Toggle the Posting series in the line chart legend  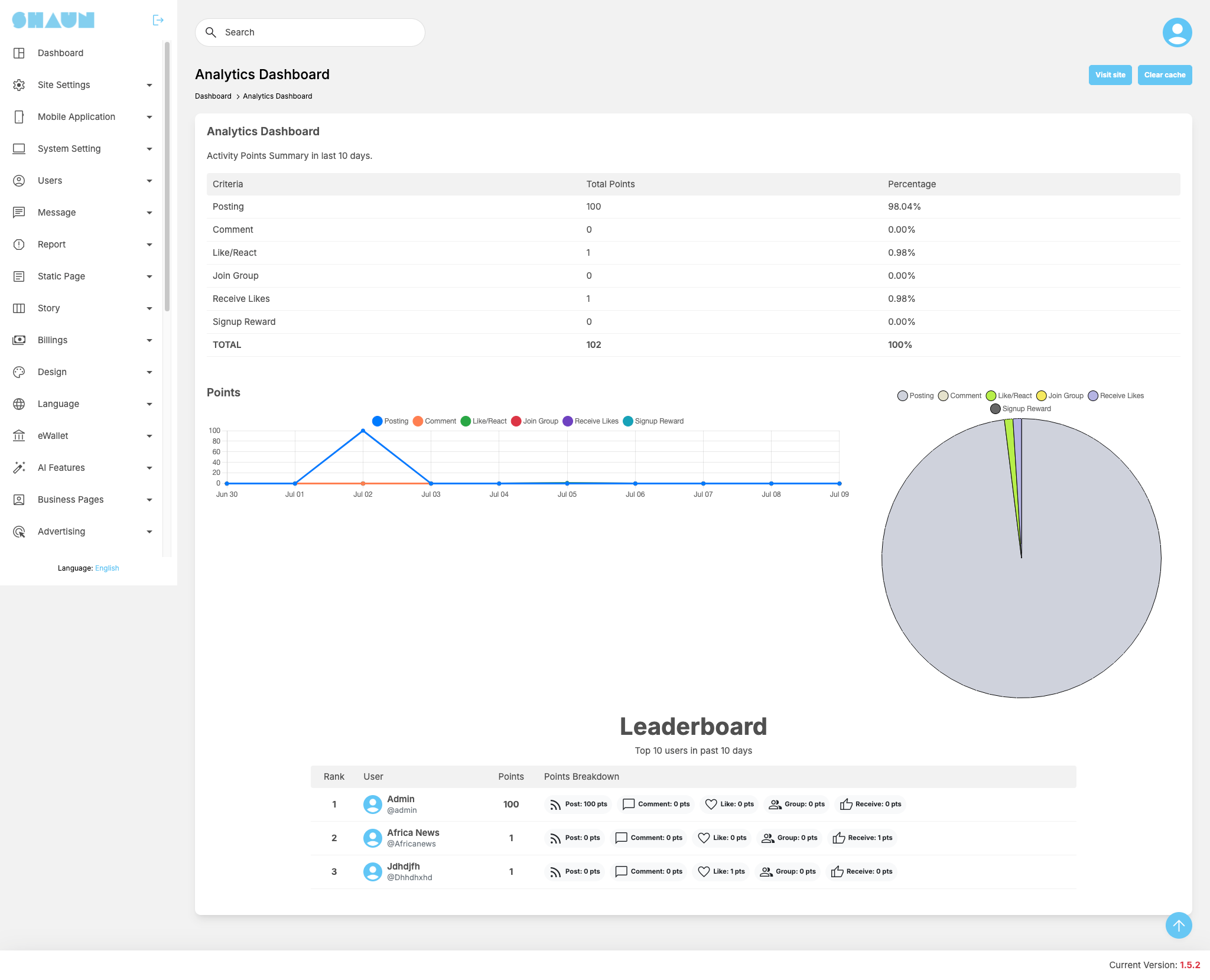point(391,421)
